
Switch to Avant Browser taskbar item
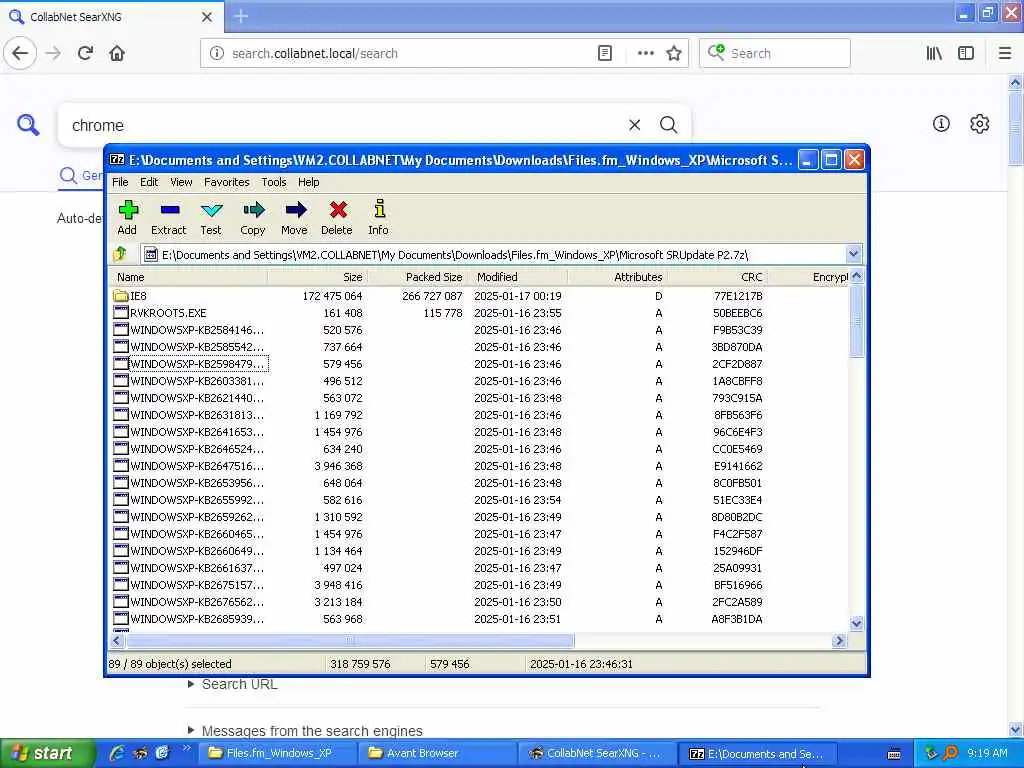pos(438,753)
